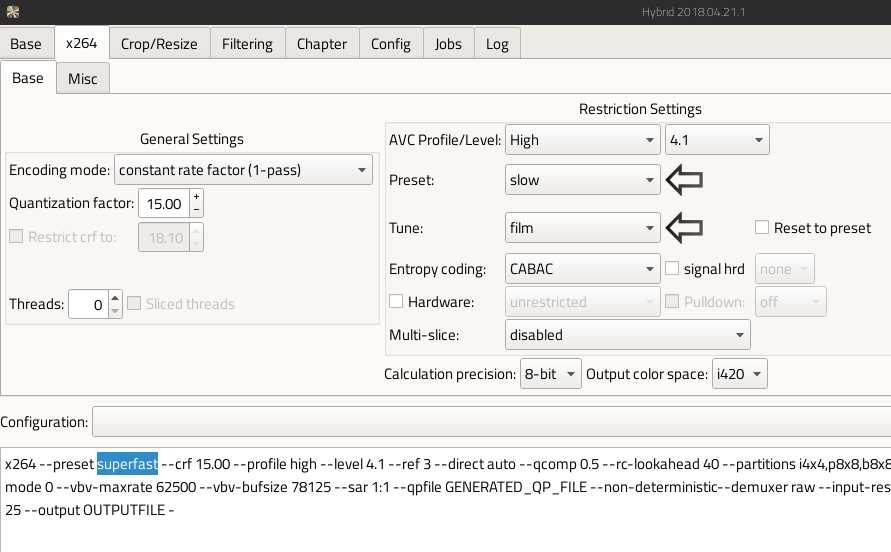Open Entropy coding CABAC dropdown
891x552 pixels.
click(582, 269)
